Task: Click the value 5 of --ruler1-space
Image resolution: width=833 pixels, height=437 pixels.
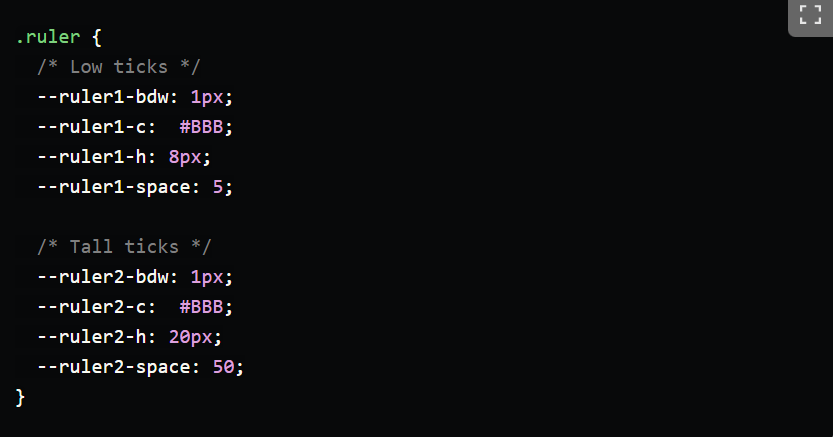Action: [x=218, y=187]
